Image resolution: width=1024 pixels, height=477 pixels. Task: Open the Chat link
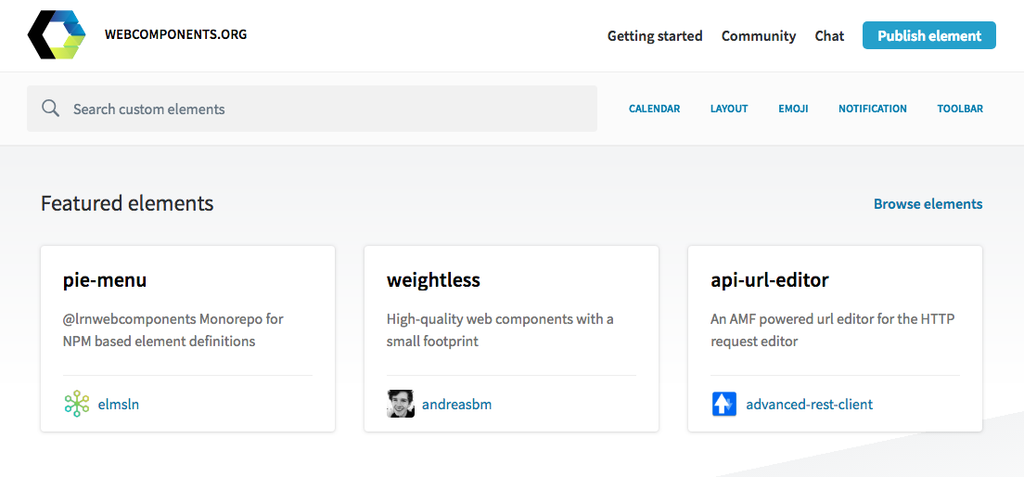coord(829,36)
